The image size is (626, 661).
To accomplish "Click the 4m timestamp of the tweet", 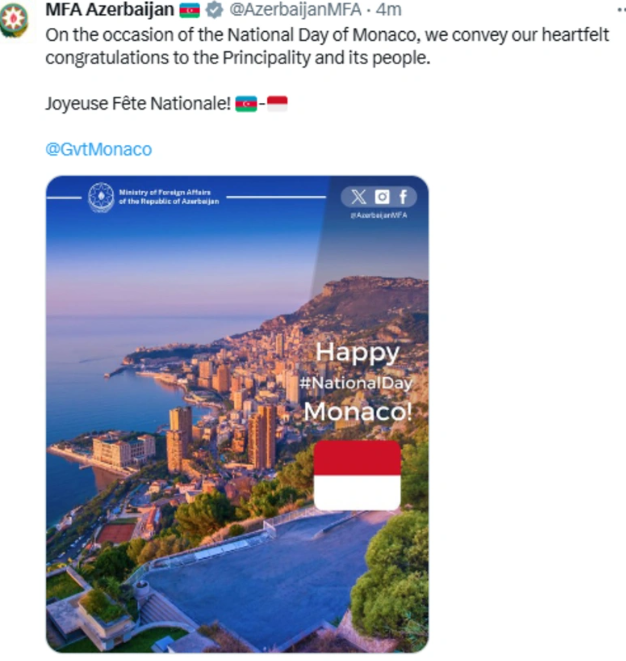I will 389,11.
